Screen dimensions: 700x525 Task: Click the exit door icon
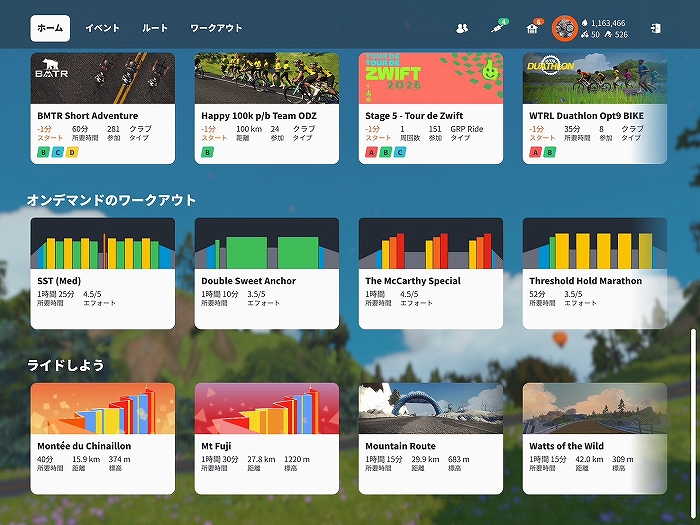(655, 28)
